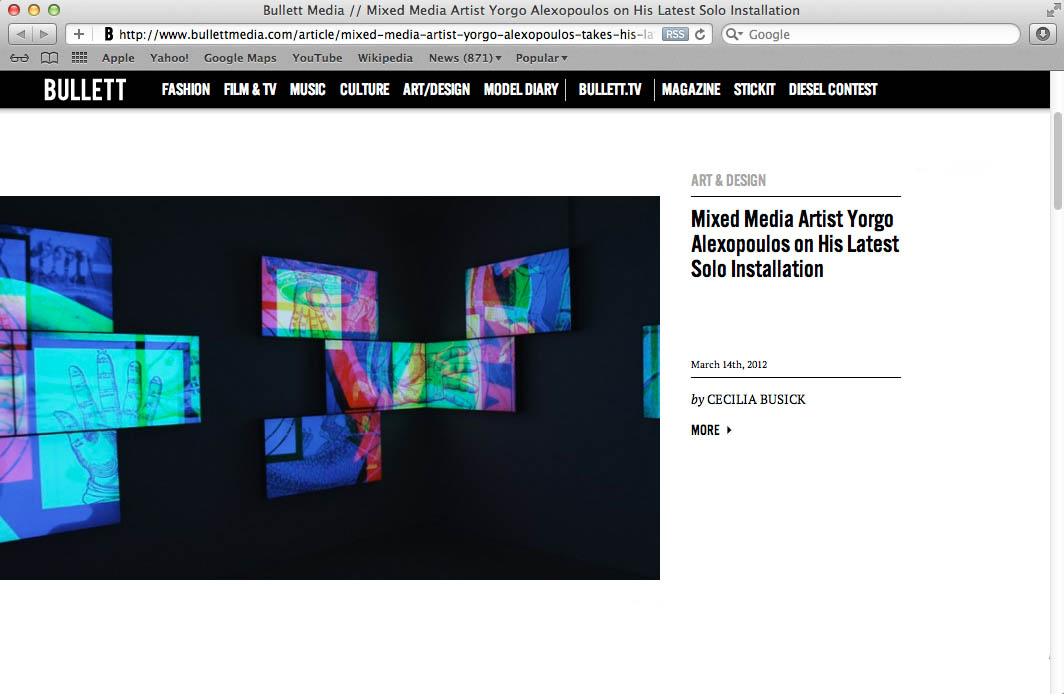This screenshot has width=1064, height=694.
Task: Go back with the Safari back arrow
Action: pyautogui.click(x=20, y=34)
